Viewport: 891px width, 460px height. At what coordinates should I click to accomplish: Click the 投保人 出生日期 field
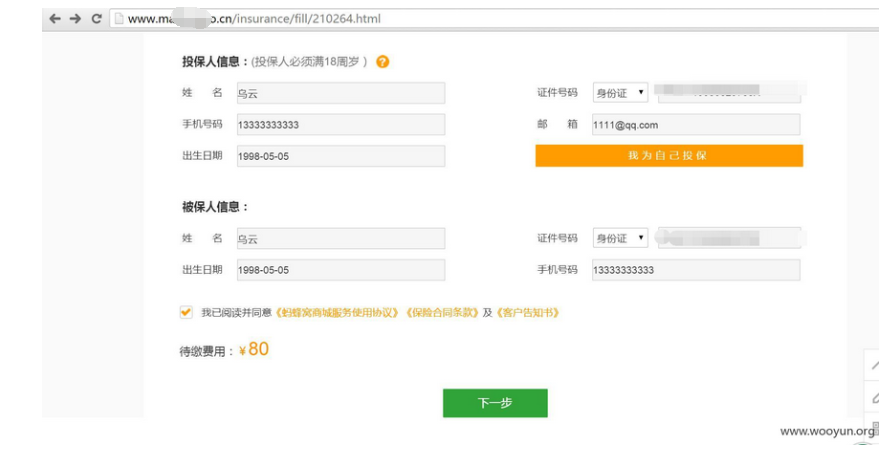coord(339,157)
